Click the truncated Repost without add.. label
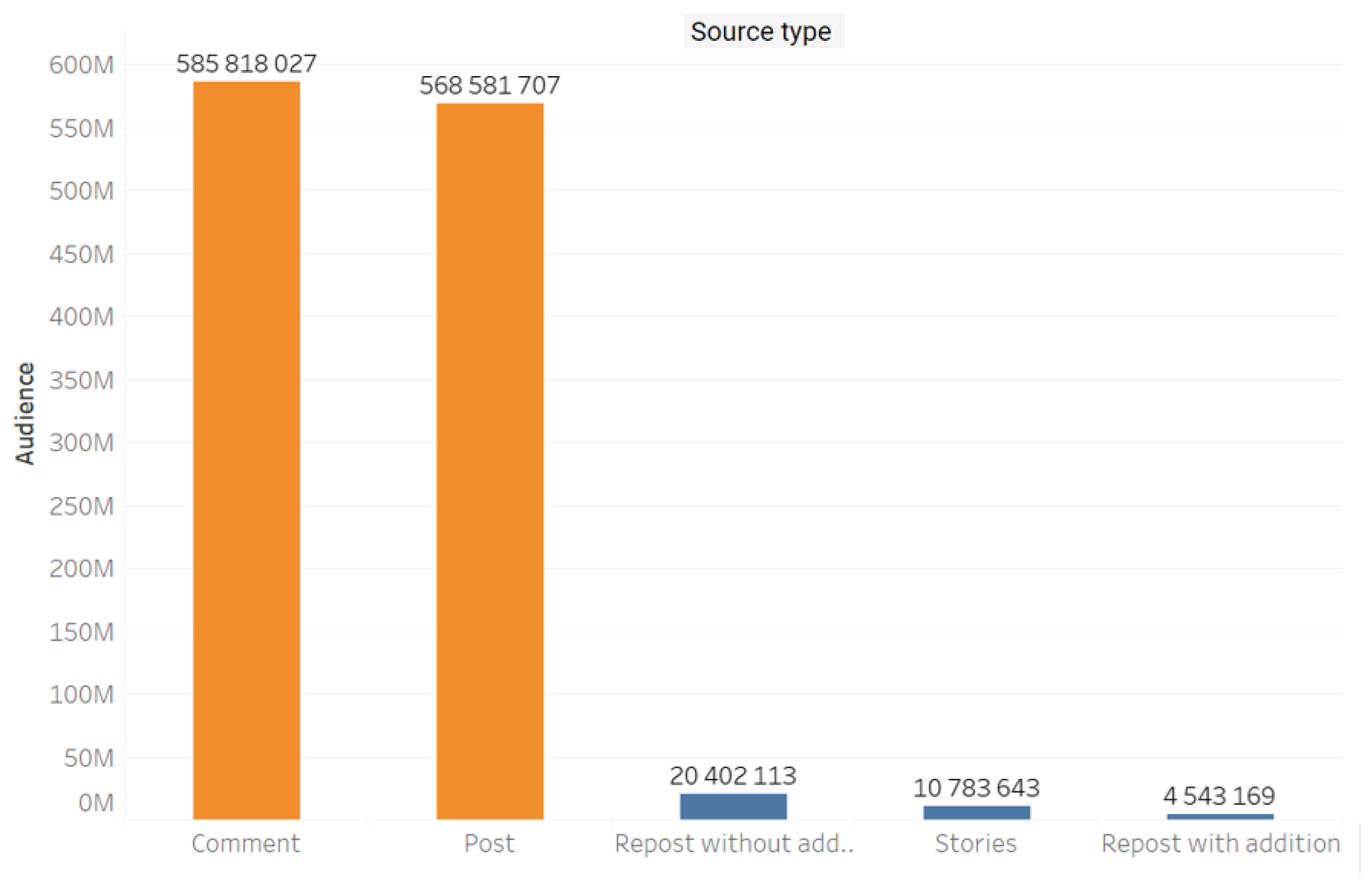Image resolution: width=1372 pixels, height=887 pixels. pyautogui.click(x=734, y=843)
